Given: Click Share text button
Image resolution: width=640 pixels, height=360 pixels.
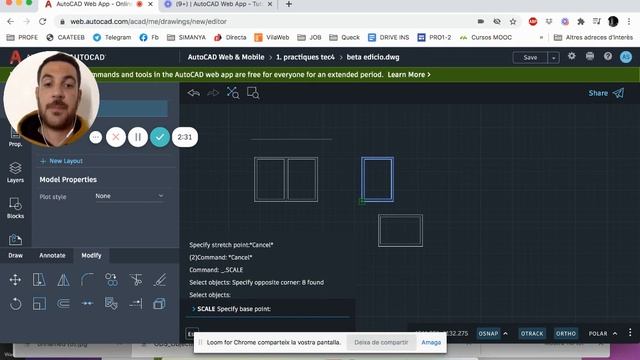Looking at the screenshot, I should tap(598, 93).
